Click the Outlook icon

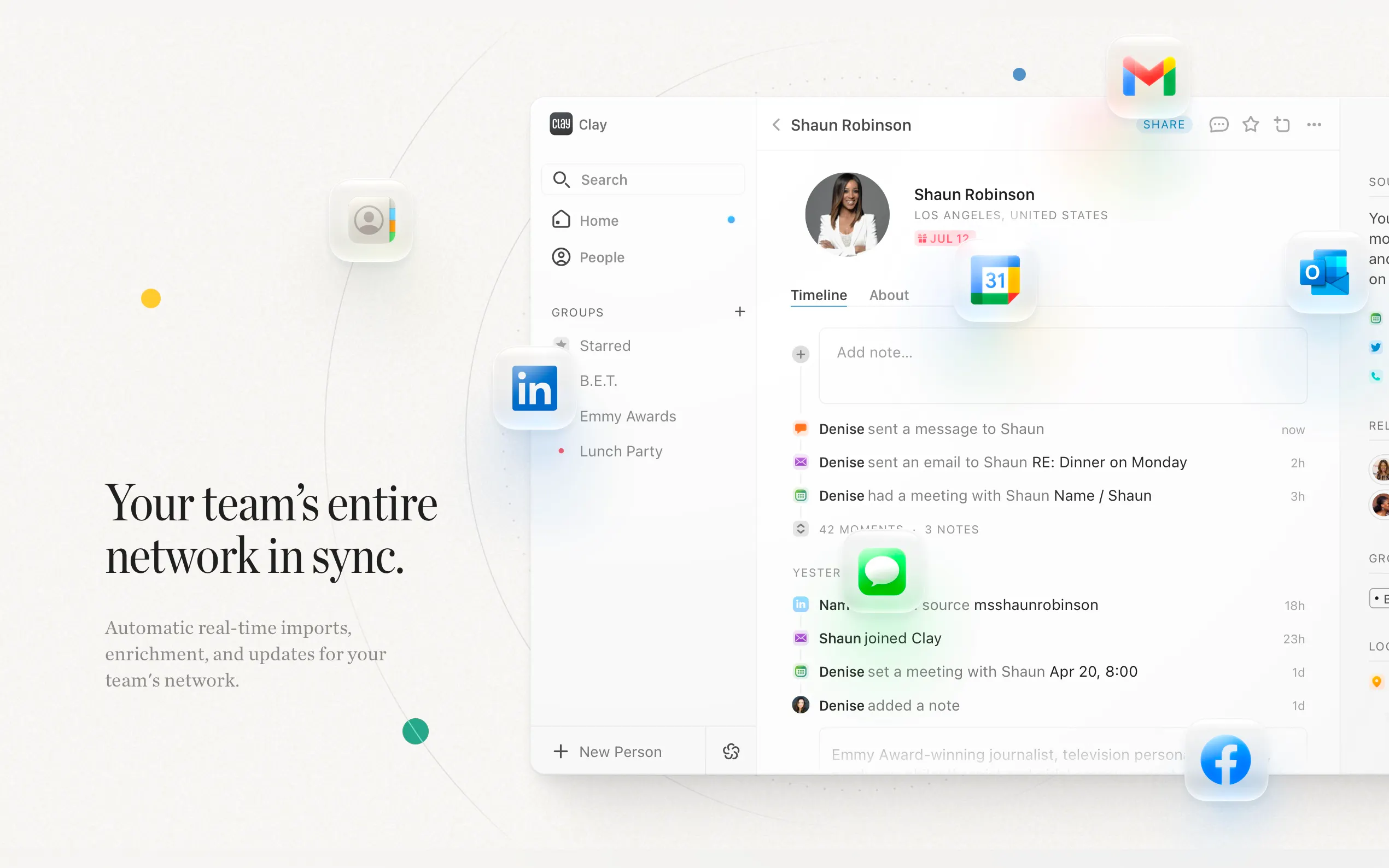(1324, 272)
